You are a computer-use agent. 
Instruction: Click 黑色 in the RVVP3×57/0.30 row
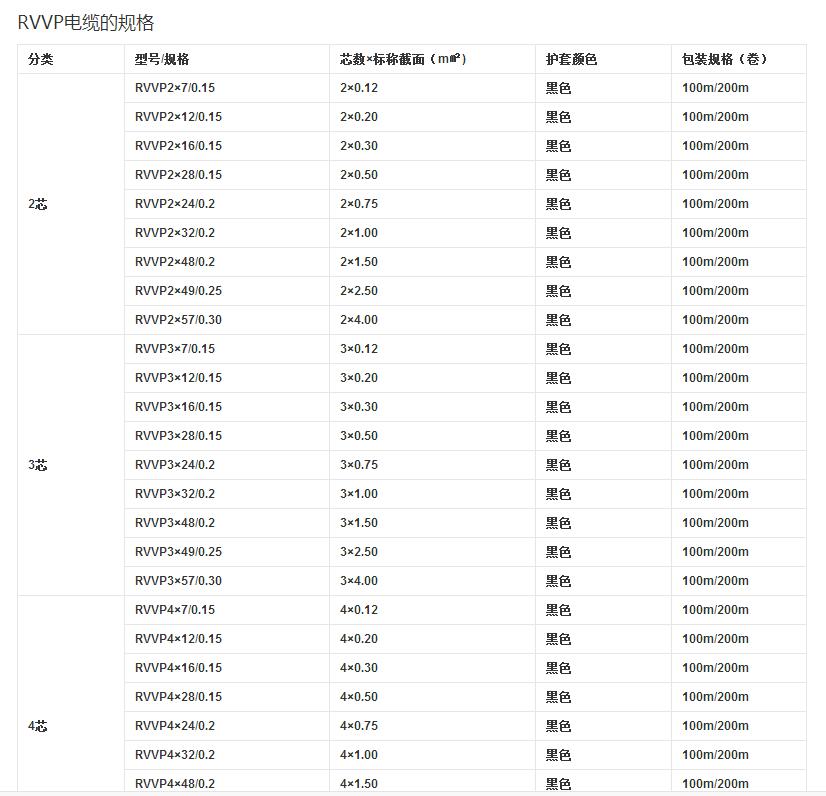[558, 581]
